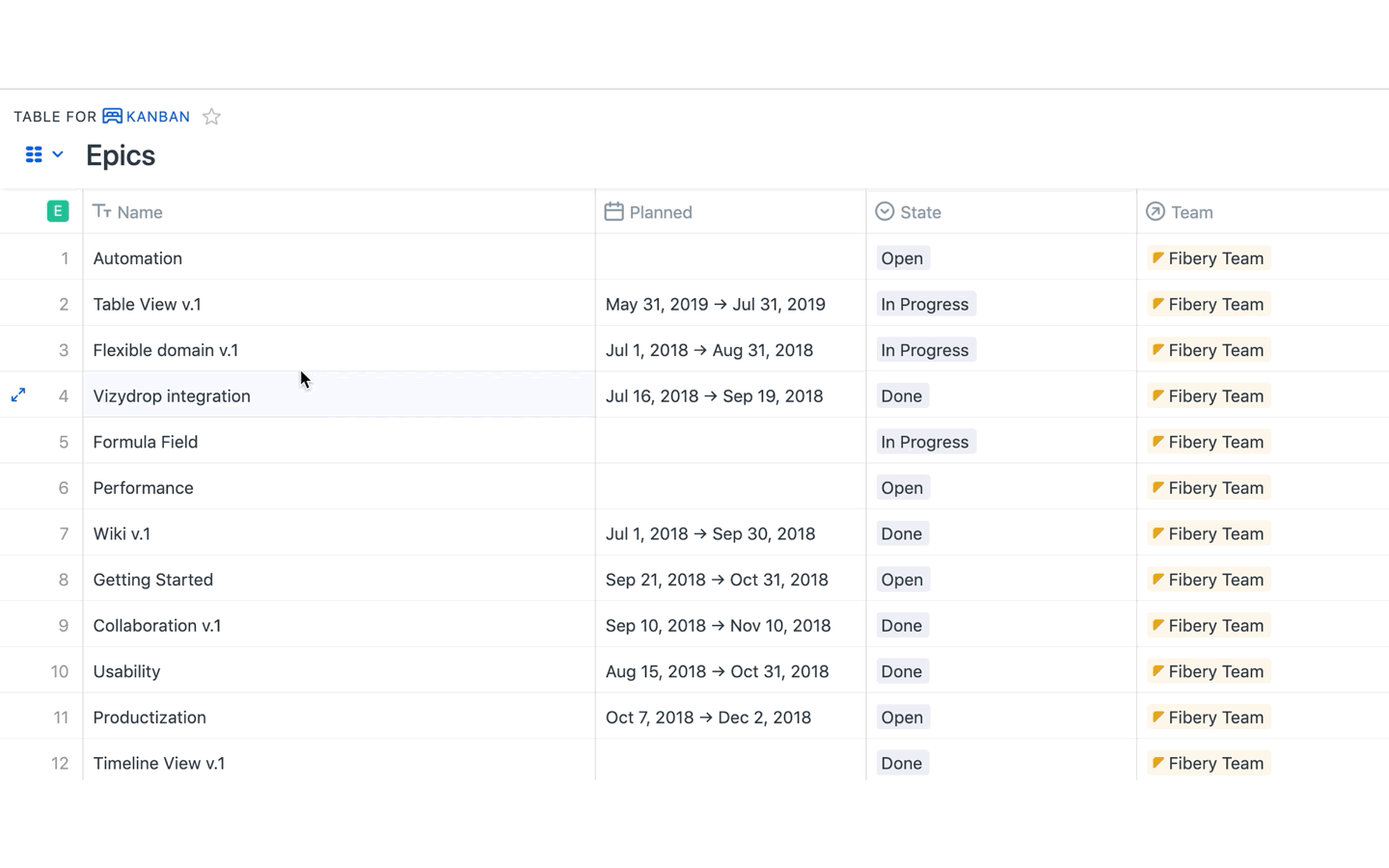Click the Done state pill for Wiki v.1
1389x868 pixels.
[901, 533]
